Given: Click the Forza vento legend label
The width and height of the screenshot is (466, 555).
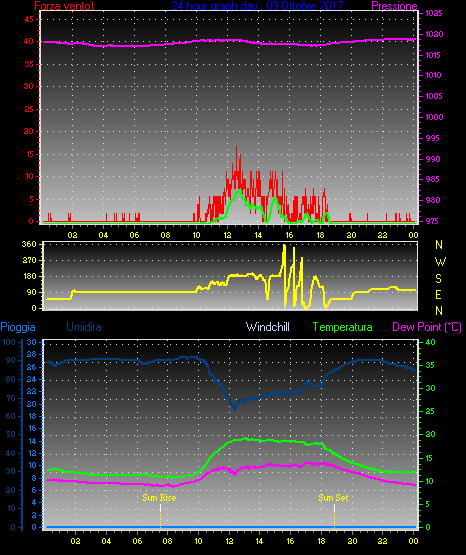Looking at the screenshot, I should [64, 6].
